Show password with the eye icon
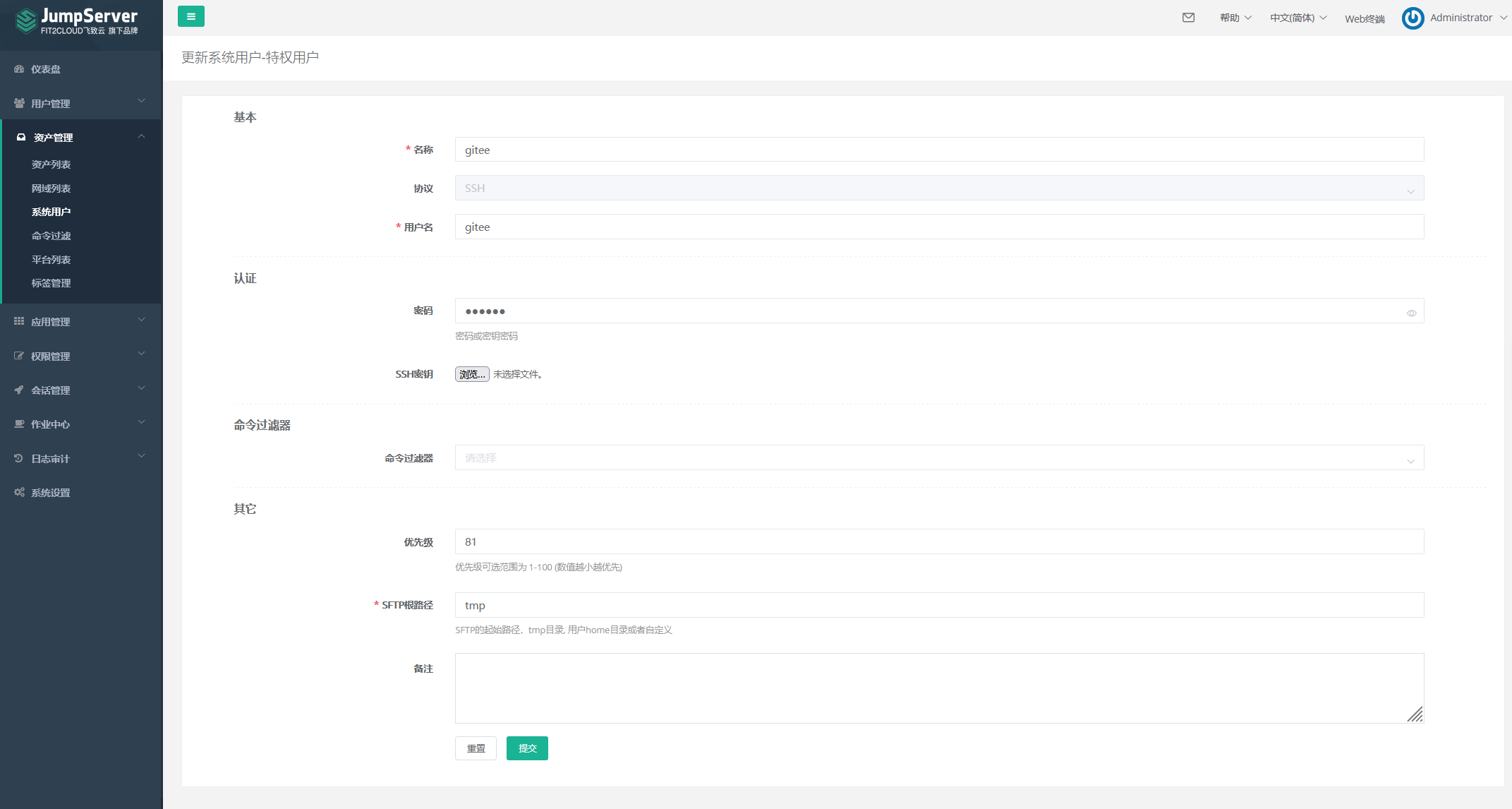 click(x=1411, y=313)
